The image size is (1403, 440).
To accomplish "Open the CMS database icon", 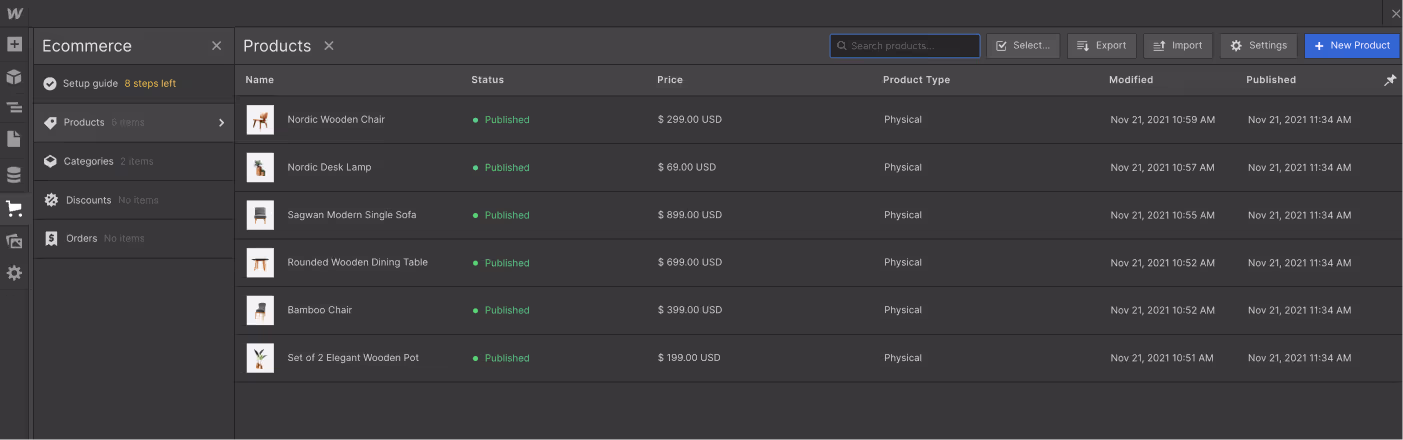I will click(14, 175).
